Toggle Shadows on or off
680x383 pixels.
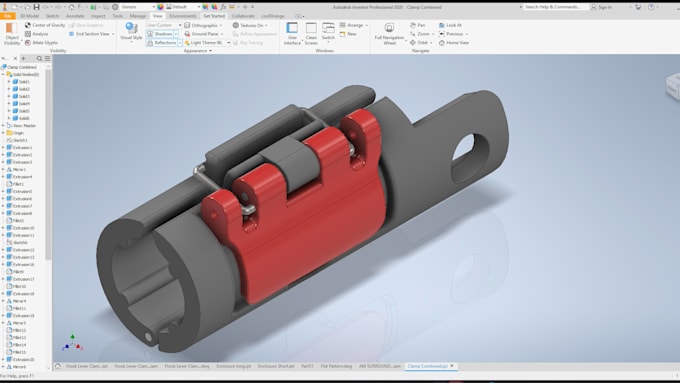[160, 34]
